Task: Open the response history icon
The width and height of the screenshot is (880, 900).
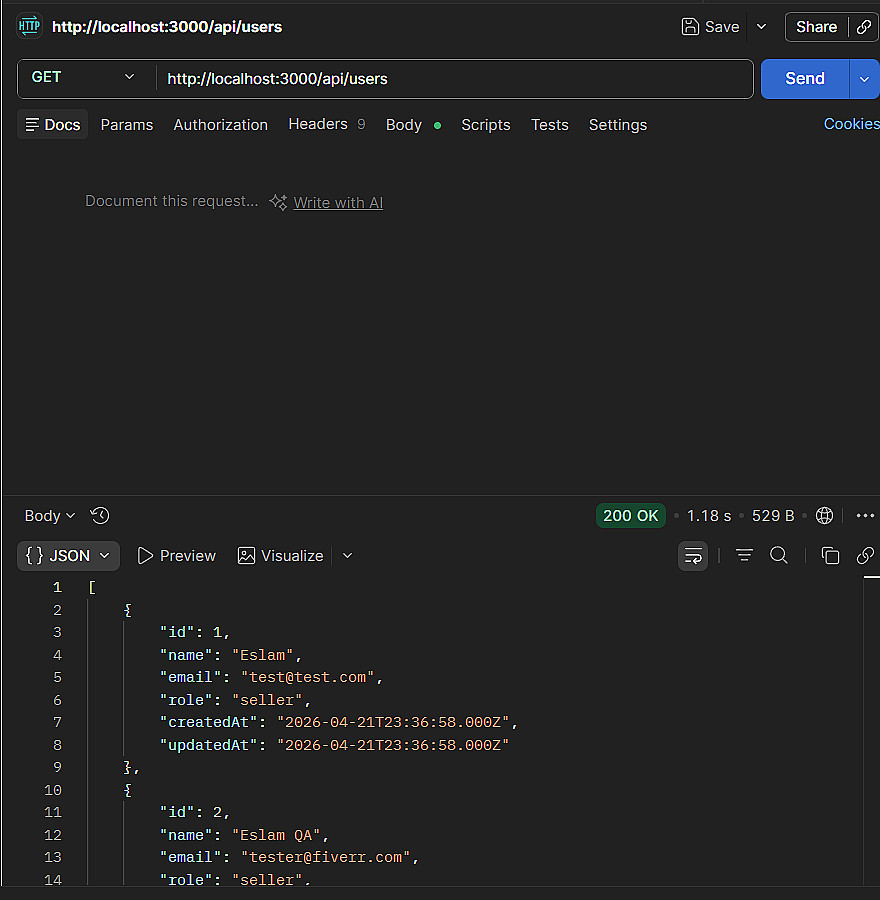Action: point(100,516)
